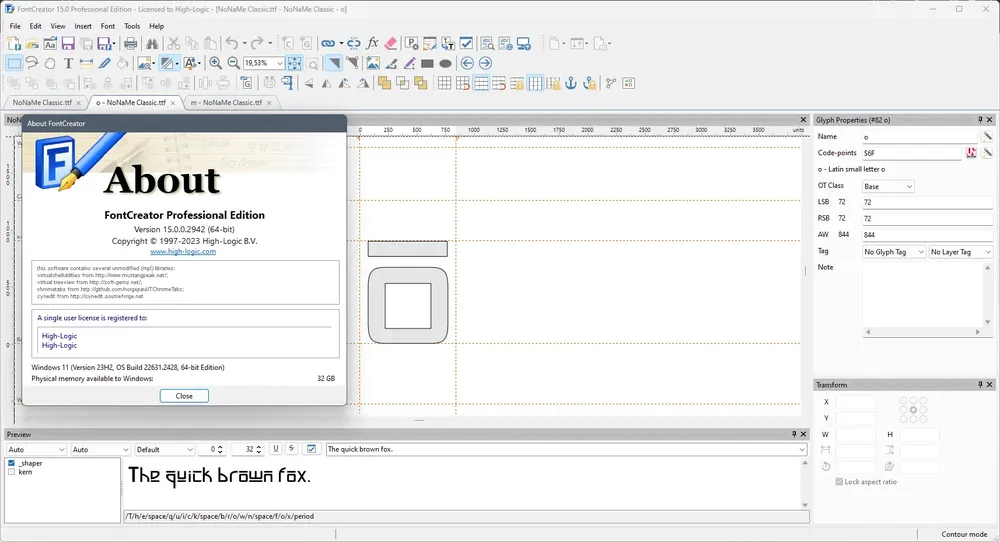
Task: Open the Font menu
Action: 108,26
